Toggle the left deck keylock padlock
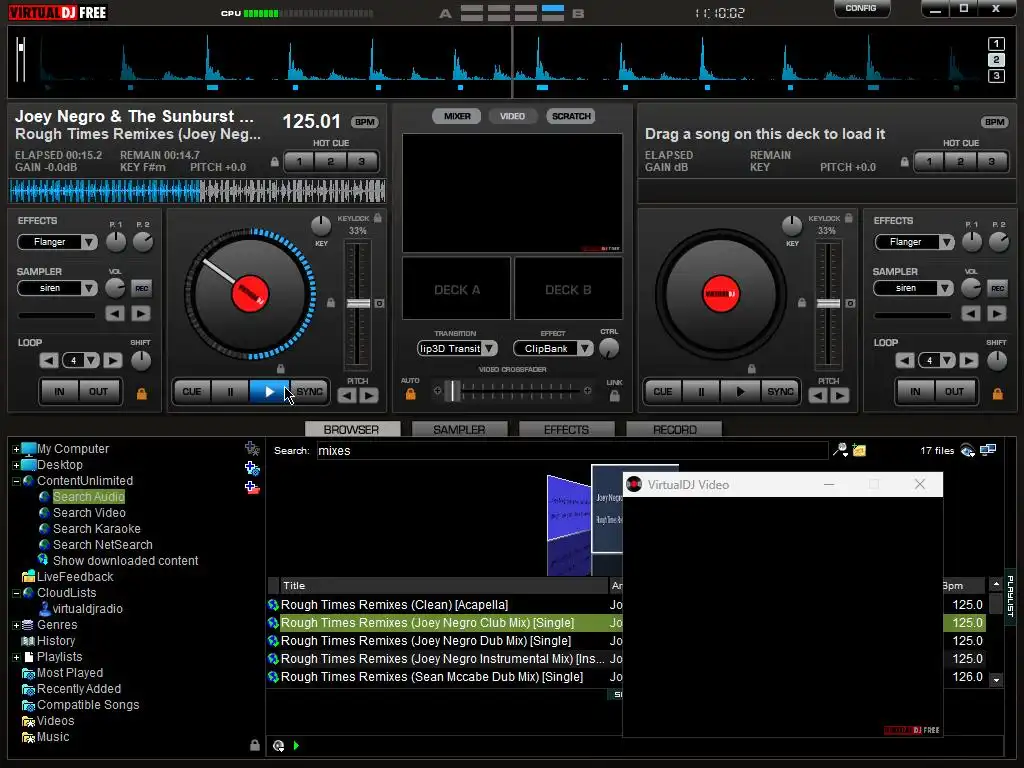The image size is (1024, 768). tap(377, 218)
